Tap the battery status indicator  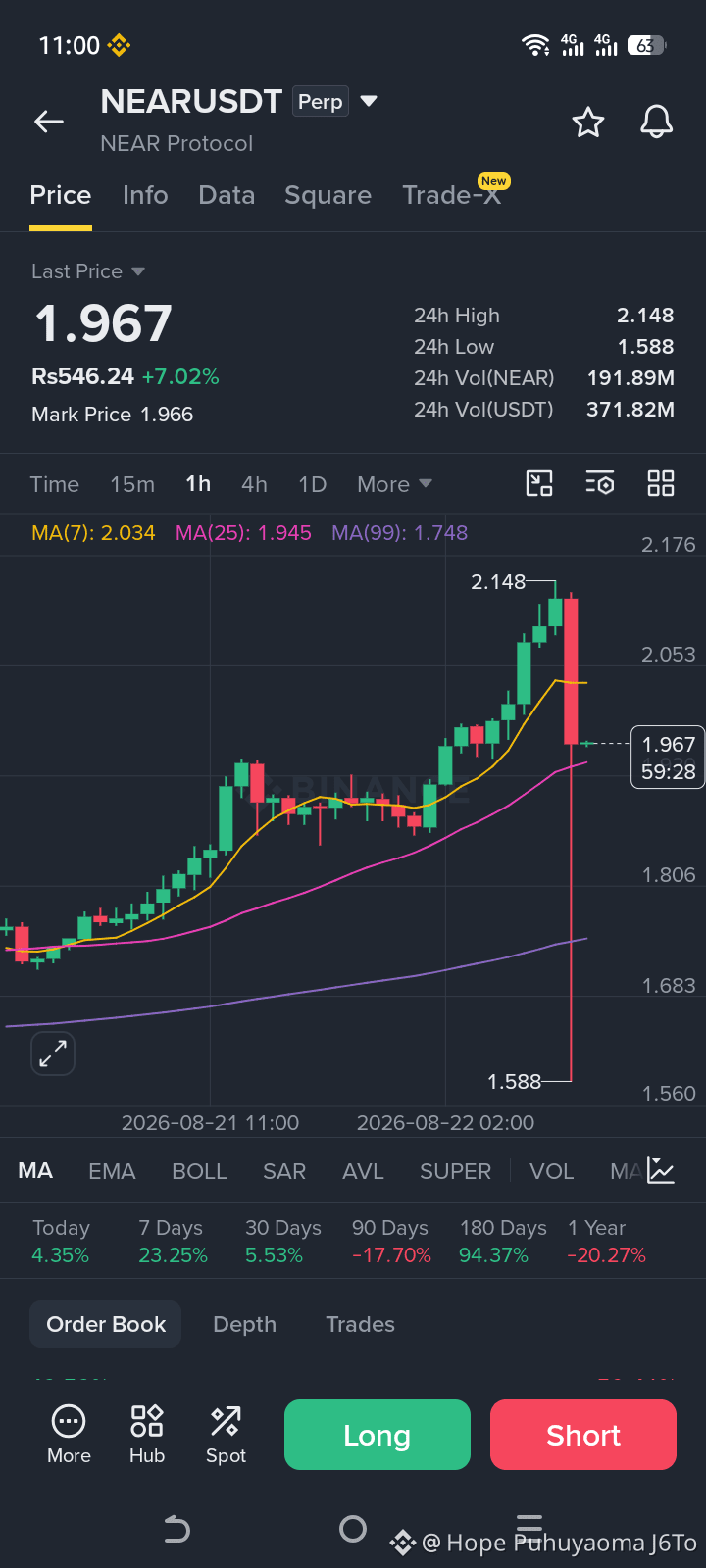tap(647, 45)
